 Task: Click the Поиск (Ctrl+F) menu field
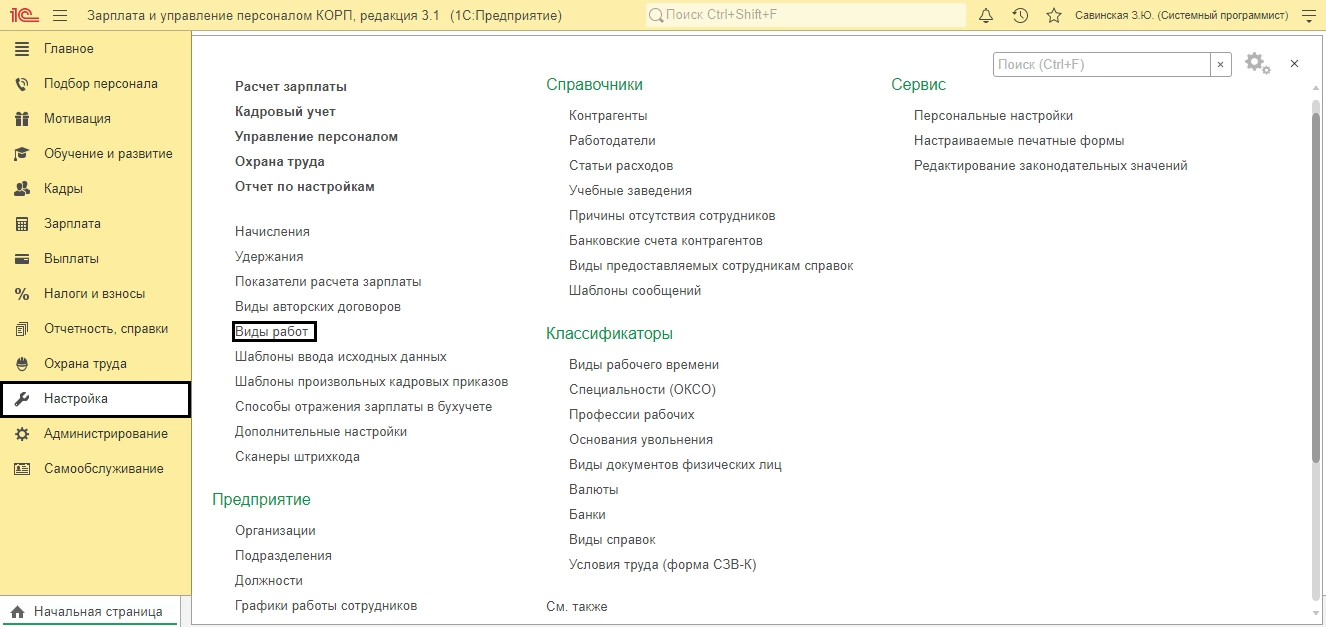(1101, 64)
